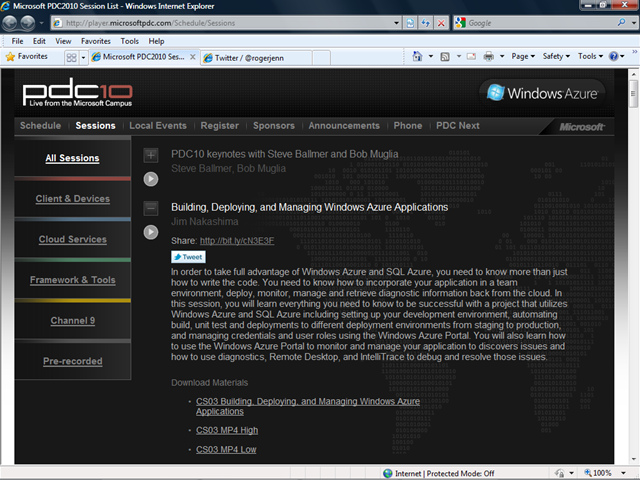Download CS03 MP4 Low link
640x480 pixels.
click(226, 449)
